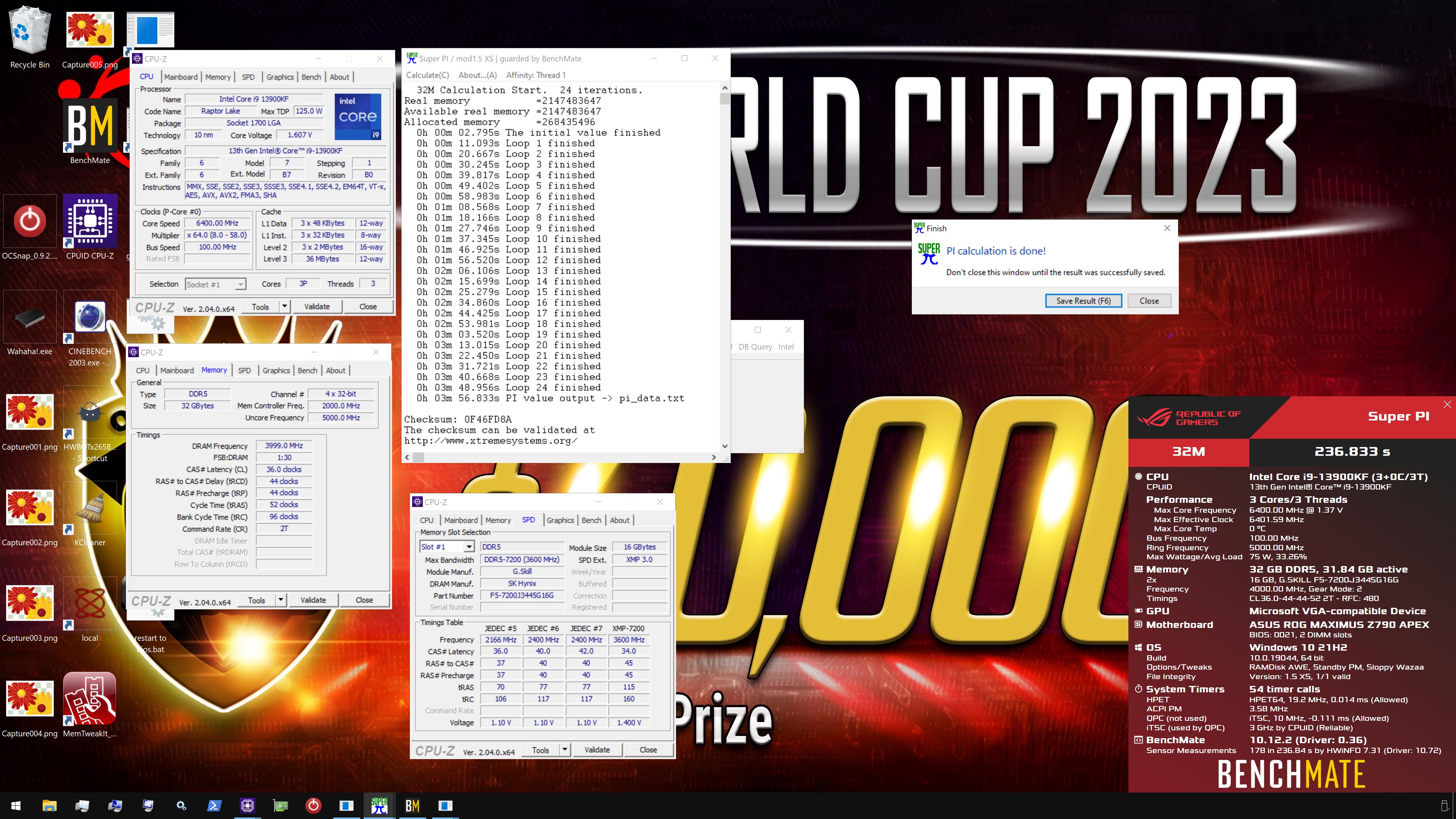1456x819 pixels.
Task: Open the Calculate(C) menu in Super PI
Action: click(427, 75)
